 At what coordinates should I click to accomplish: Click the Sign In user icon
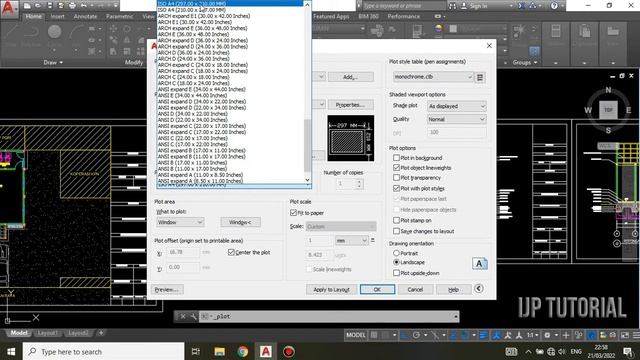[x=464, y=6]
